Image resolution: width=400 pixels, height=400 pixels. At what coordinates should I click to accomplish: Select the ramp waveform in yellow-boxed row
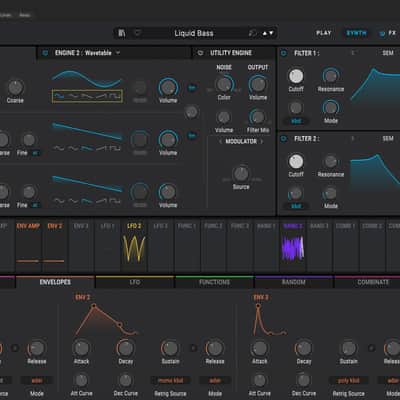(102, 96)
